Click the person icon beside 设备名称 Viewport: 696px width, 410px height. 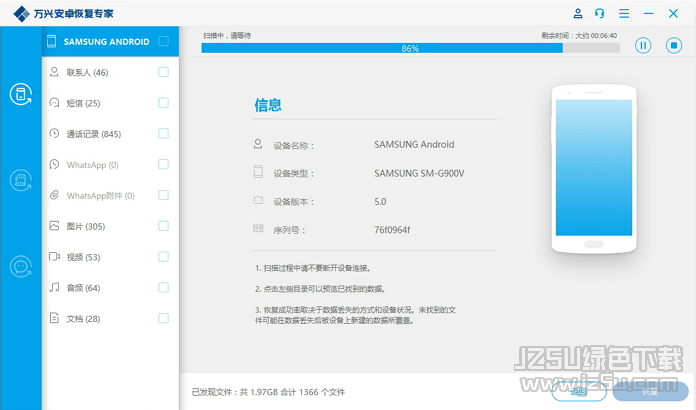(258, 144)
